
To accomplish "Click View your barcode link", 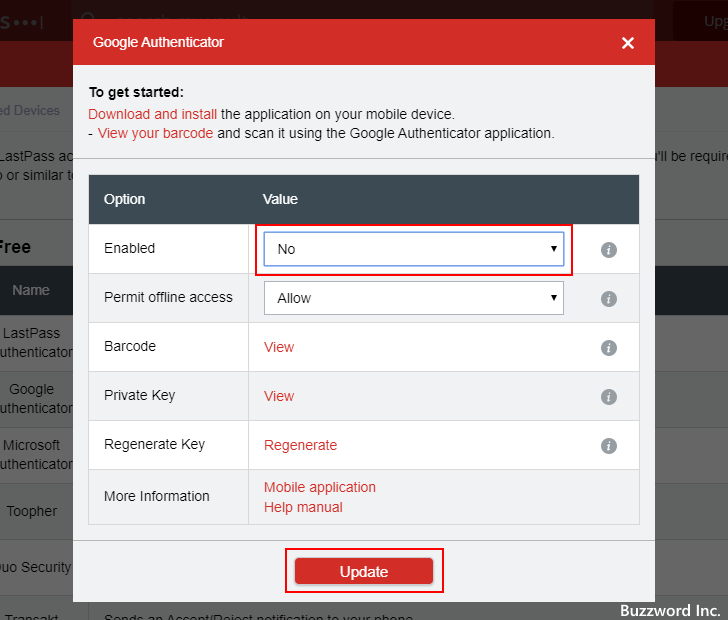I will click(156, 133).
